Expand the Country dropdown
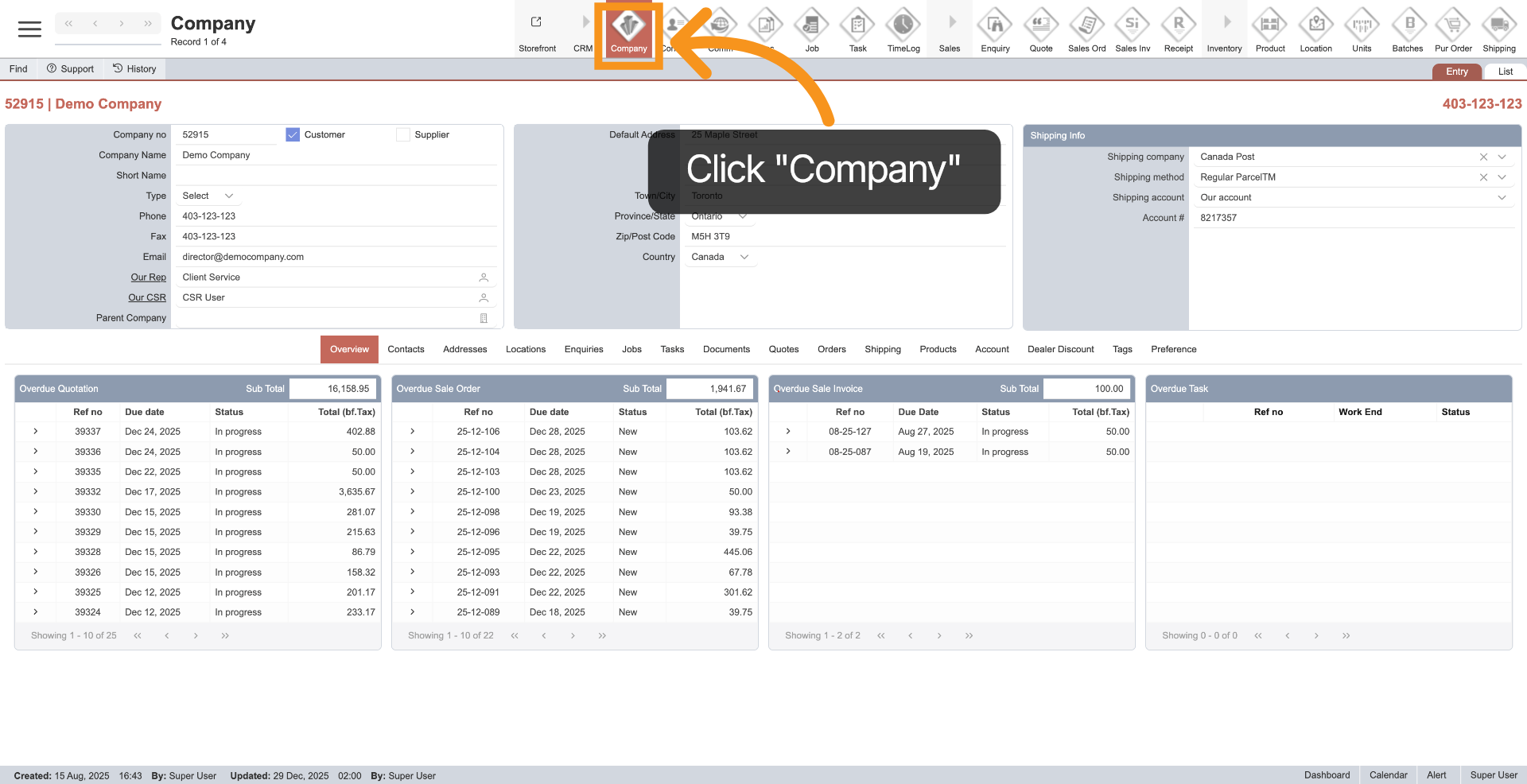Image resolution: width=1527 pixels, height=784 pixels. (x=719, y=258)
